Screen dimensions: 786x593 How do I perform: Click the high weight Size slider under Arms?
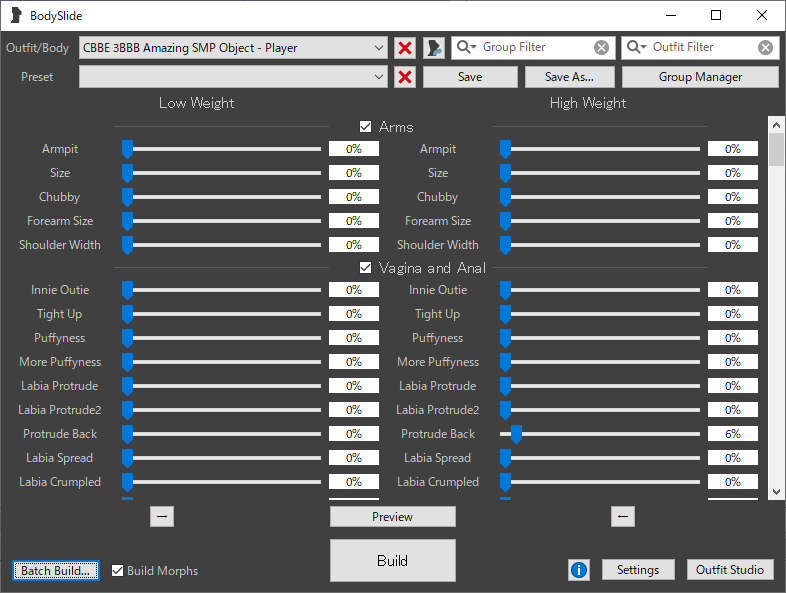click(x=600, y=173)
